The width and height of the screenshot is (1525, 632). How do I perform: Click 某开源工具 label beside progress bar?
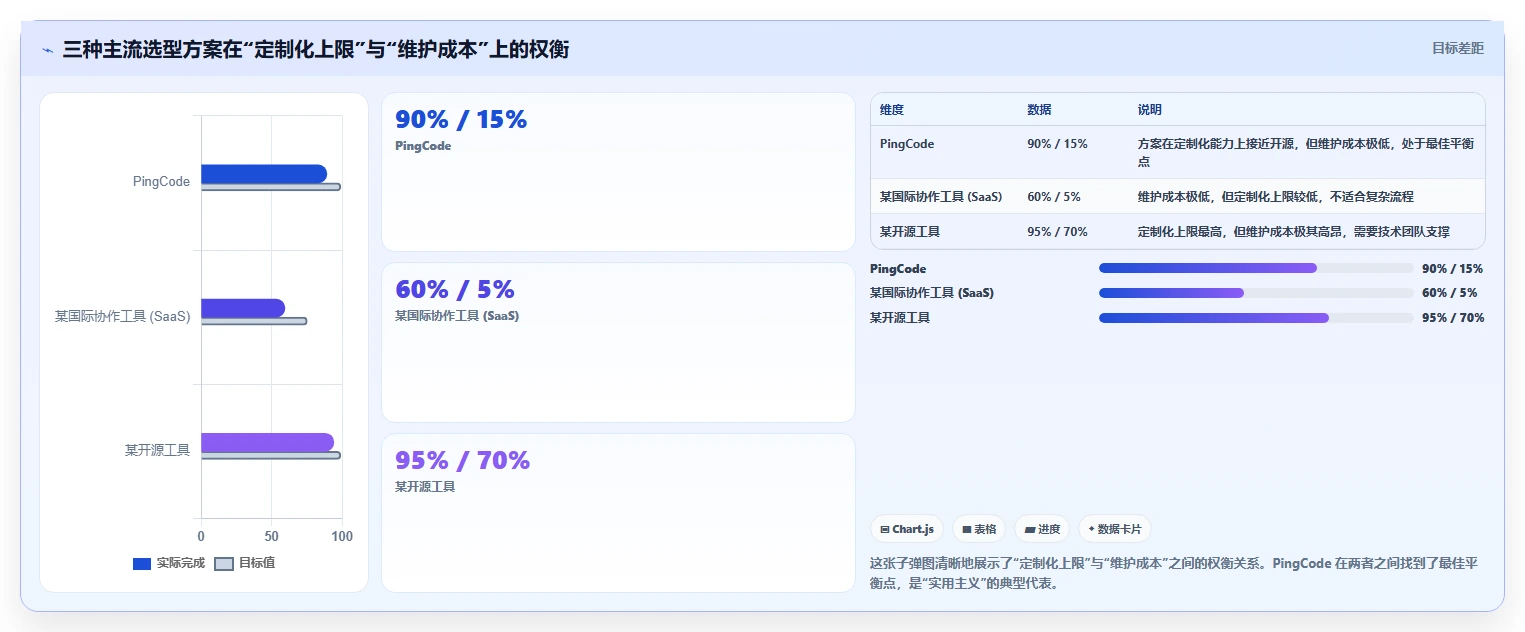[x=900, y=318]
